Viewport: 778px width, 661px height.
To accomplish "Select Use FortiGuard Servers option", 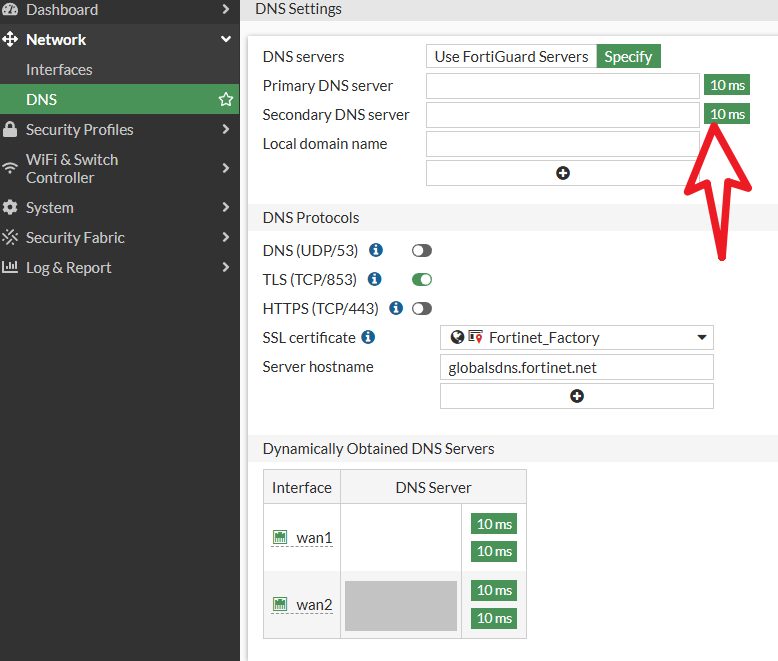I will 511,57.
